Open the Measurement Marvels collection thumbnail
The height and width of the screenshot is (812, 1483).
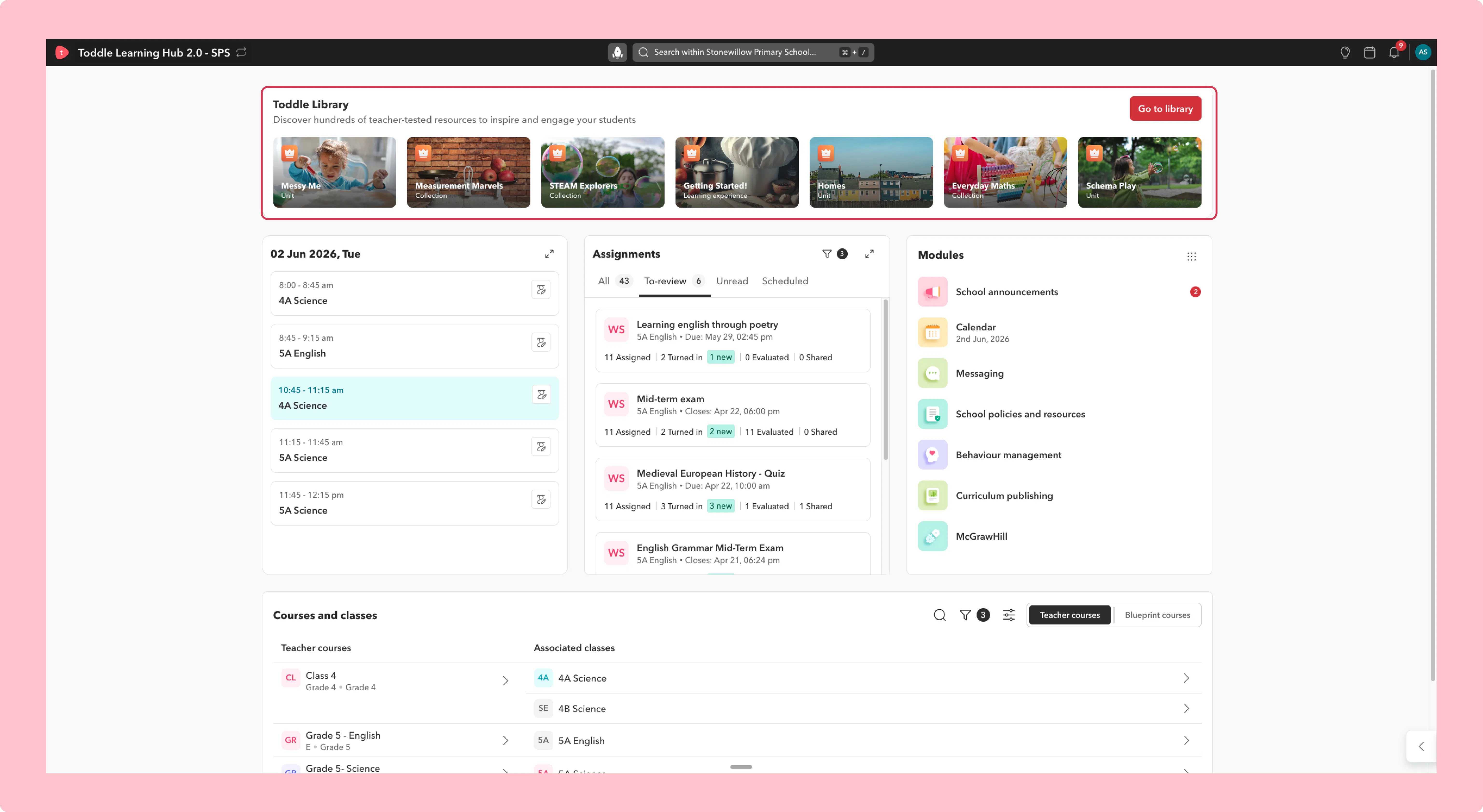point(469,172)
